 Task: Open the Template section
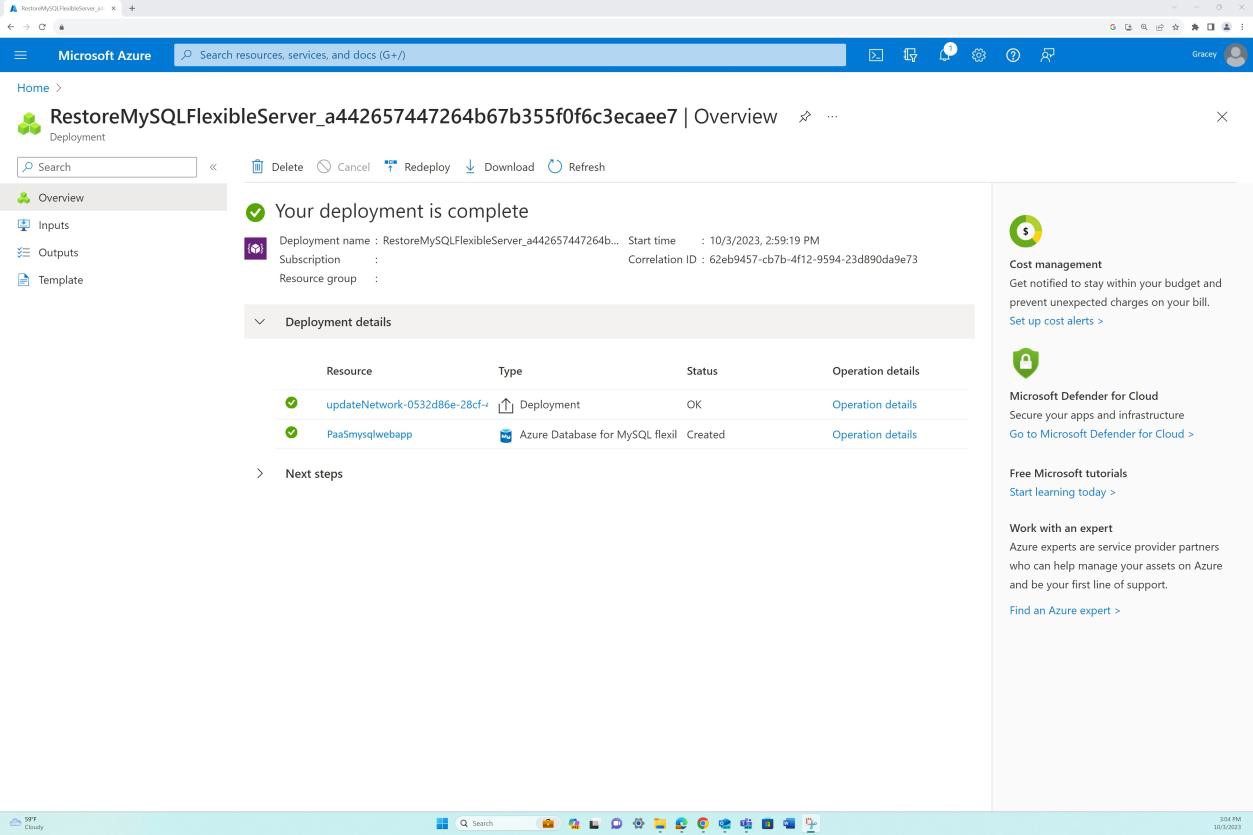pyautogui.click(x=60, y=279)
